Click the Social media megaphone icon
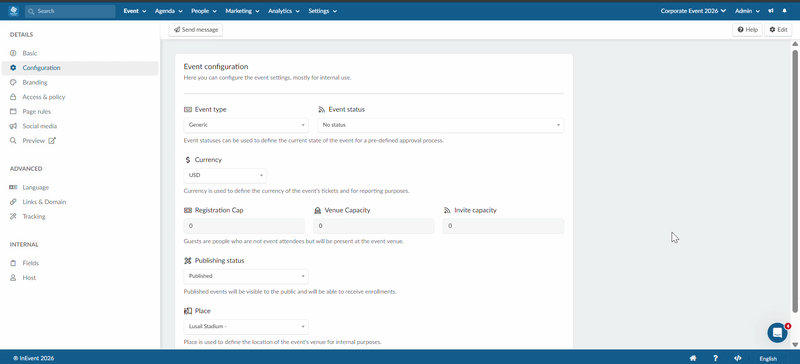This screenshot has height=364, width=800. coord(13,126)
